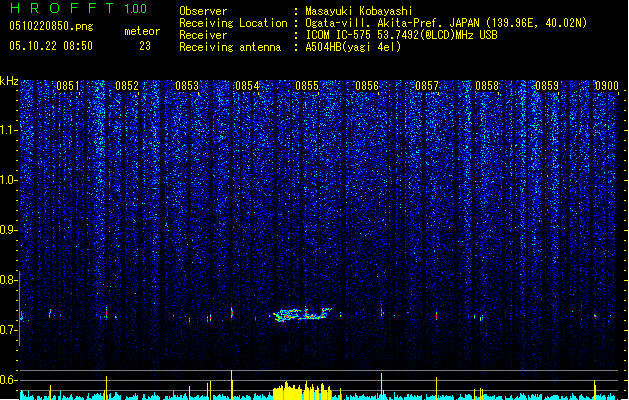Image resolution: width=629 pixels, height=400 pixels.
Task: Click the wide yellow power block below 0855
Action: point(302,391)
